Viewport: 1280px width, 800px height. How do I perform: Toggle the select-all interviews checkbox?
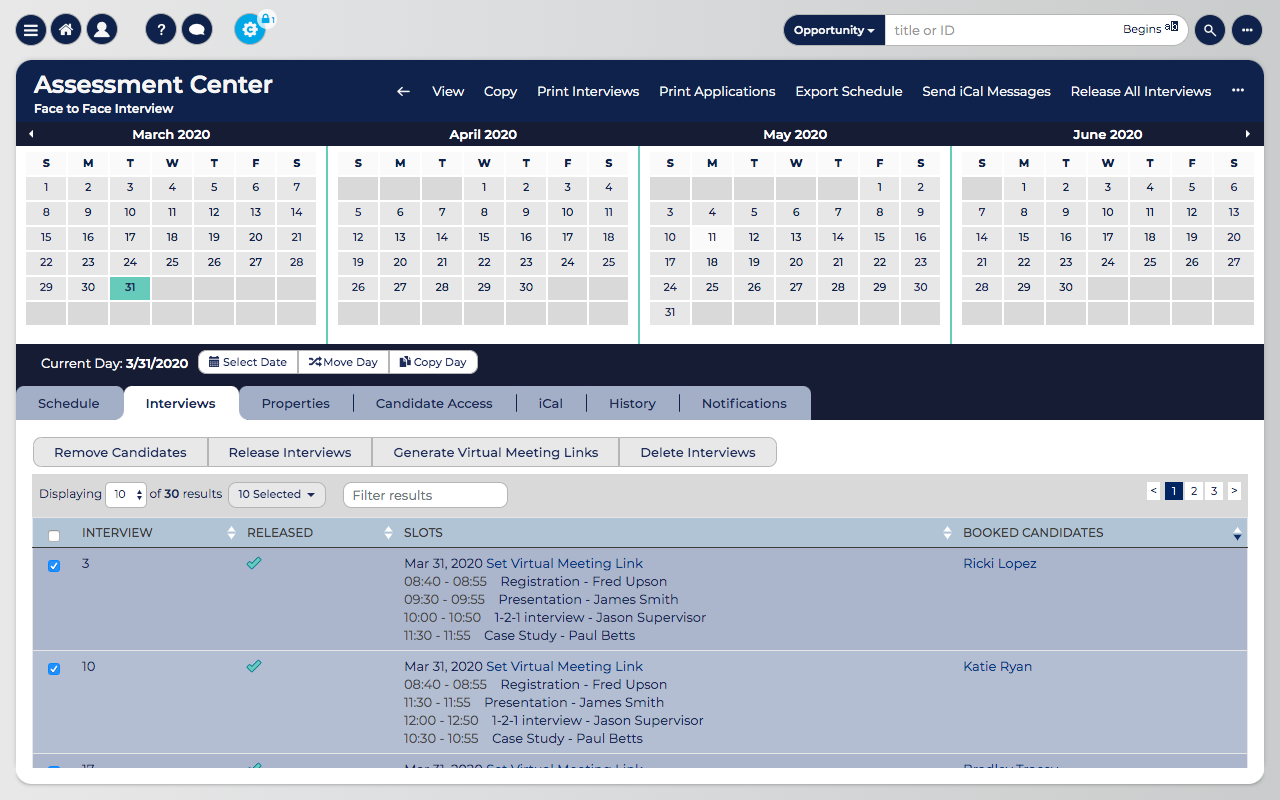[54, 536]
